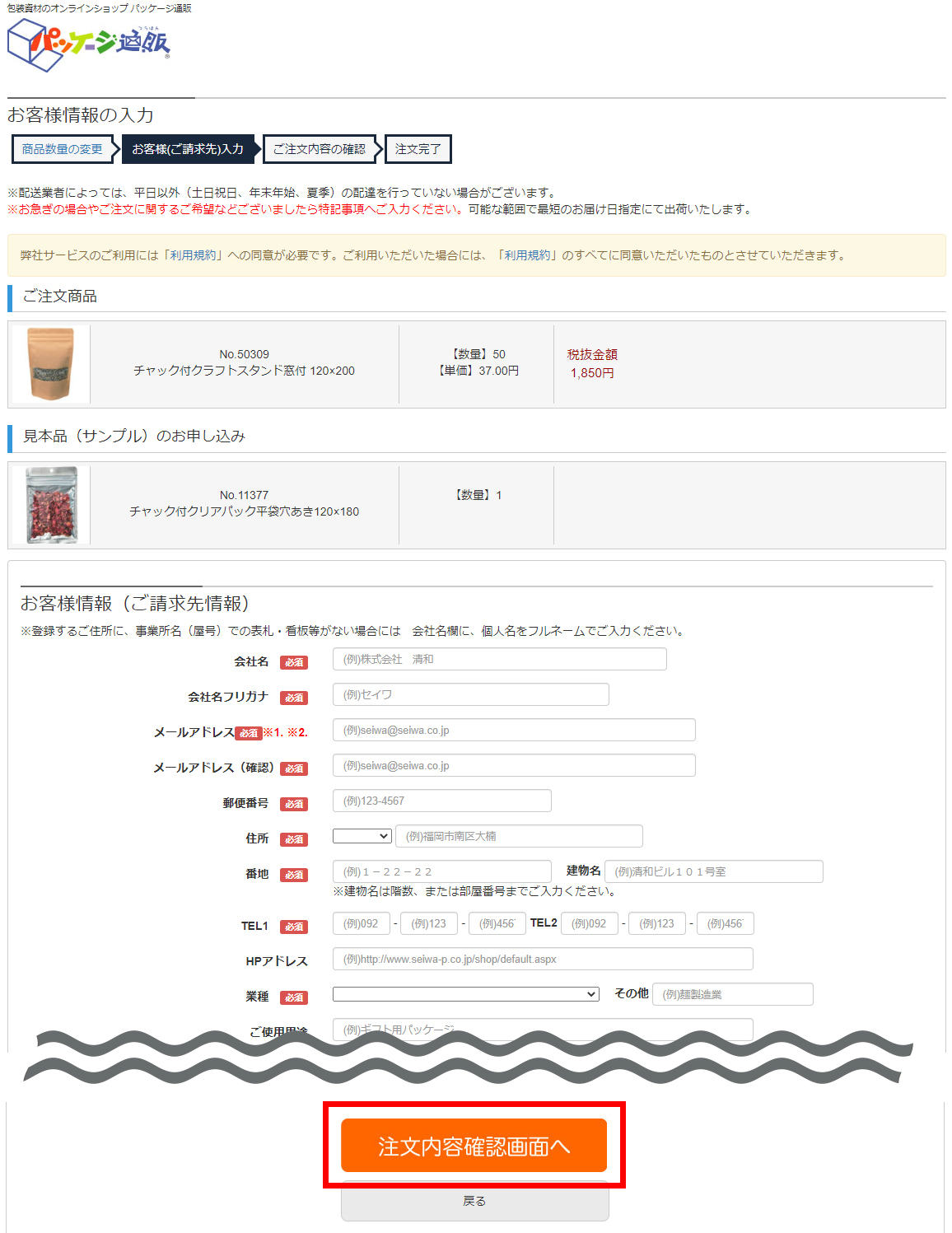Select the メールアドレス（確認）field

point(514,765)
